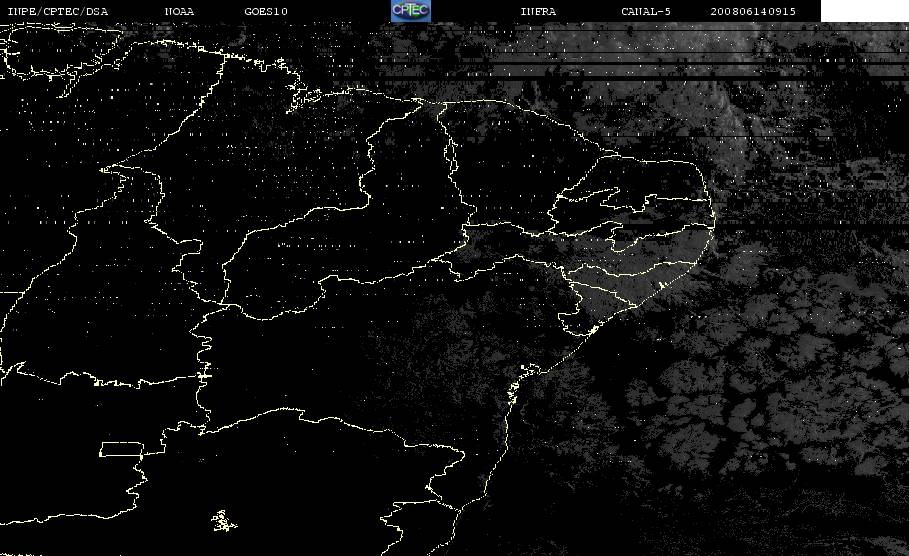Select the horizontal scan-line noise band

[x=638, y=64]
